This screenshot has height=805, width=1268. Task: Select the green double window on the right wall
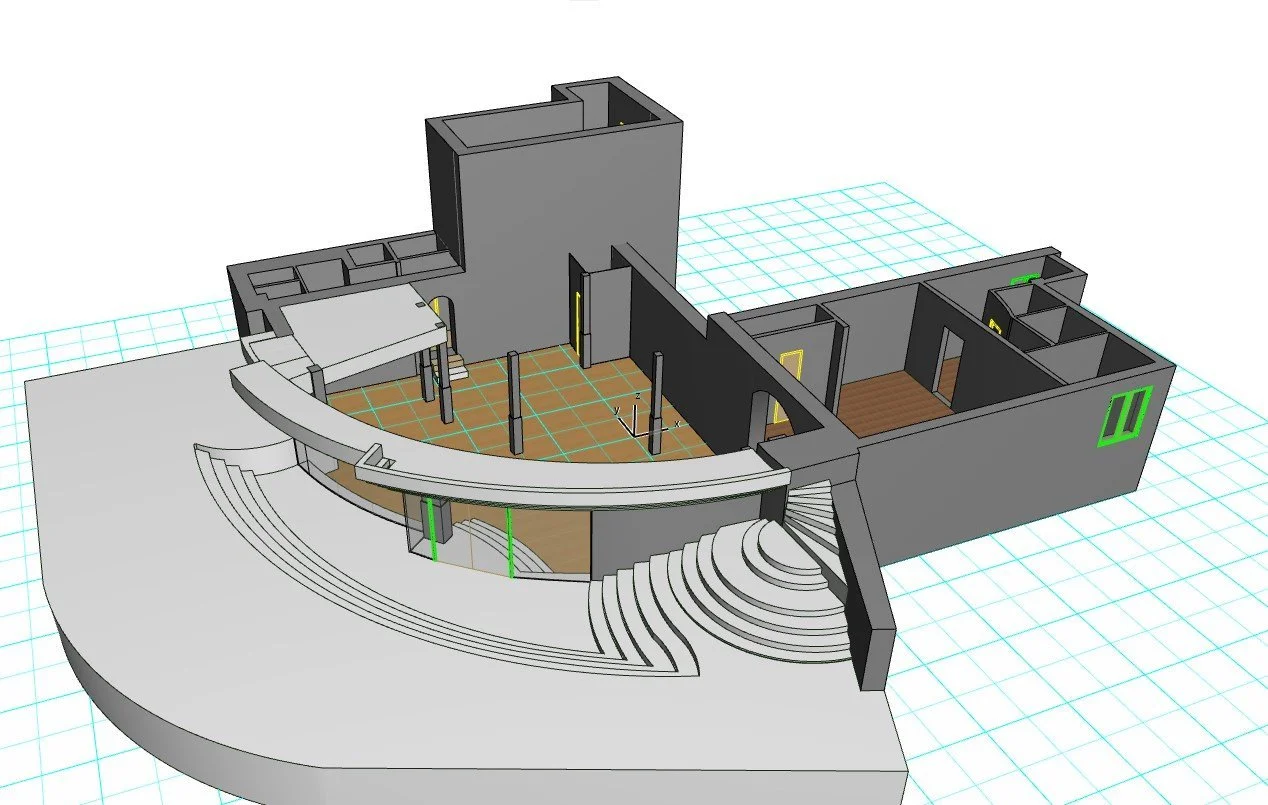coord(1124,414)
